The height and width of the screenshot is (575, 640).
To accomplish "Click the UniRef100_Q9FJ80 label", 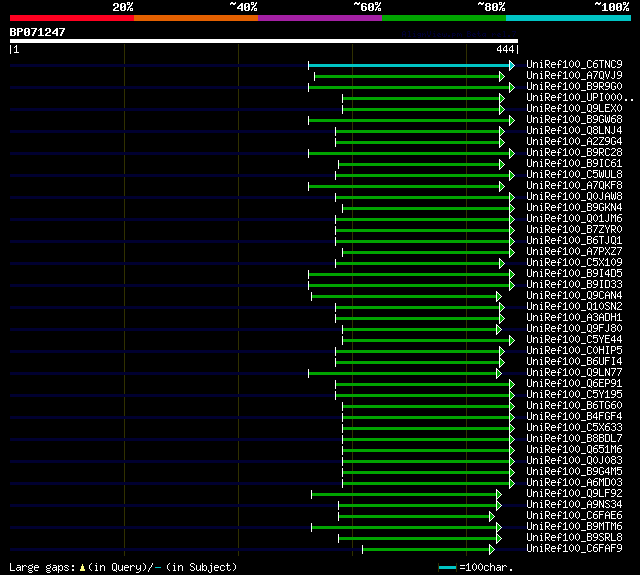I will (574, 329).
